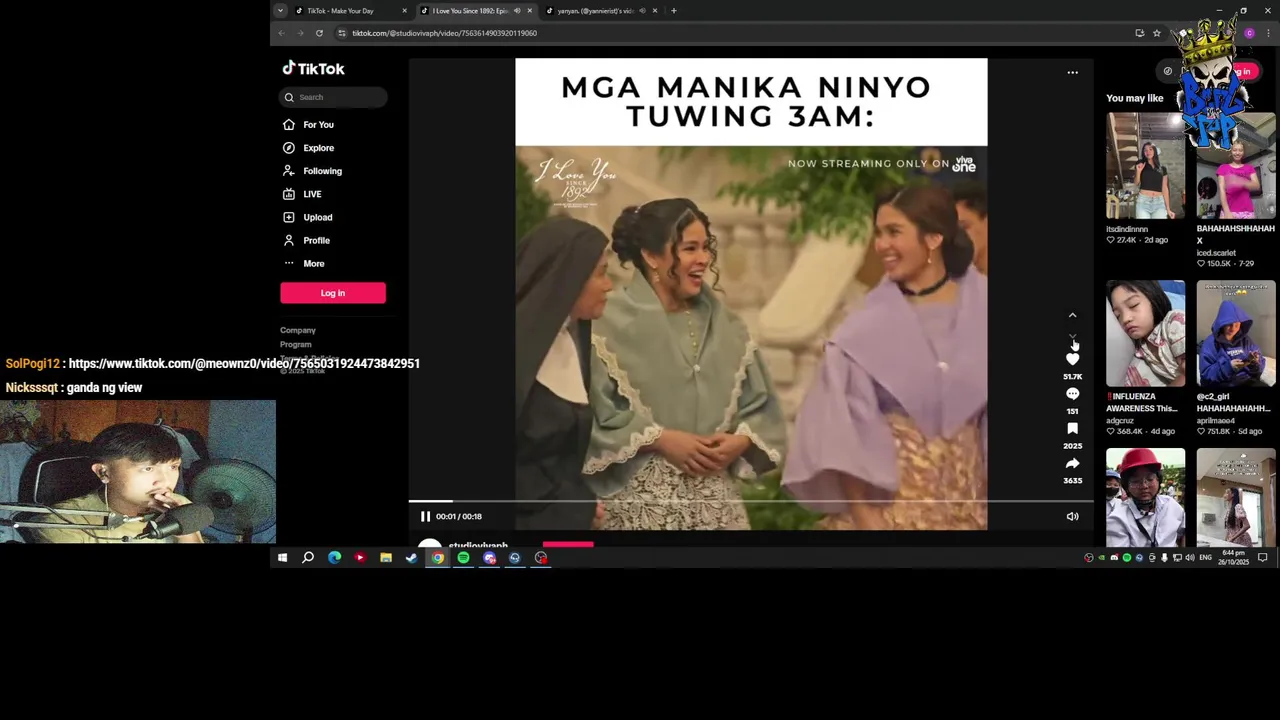This screenshot has width=1280, height=720.
Task: Click the aprilmaee4 username
Action: [x=1216, y=421]
